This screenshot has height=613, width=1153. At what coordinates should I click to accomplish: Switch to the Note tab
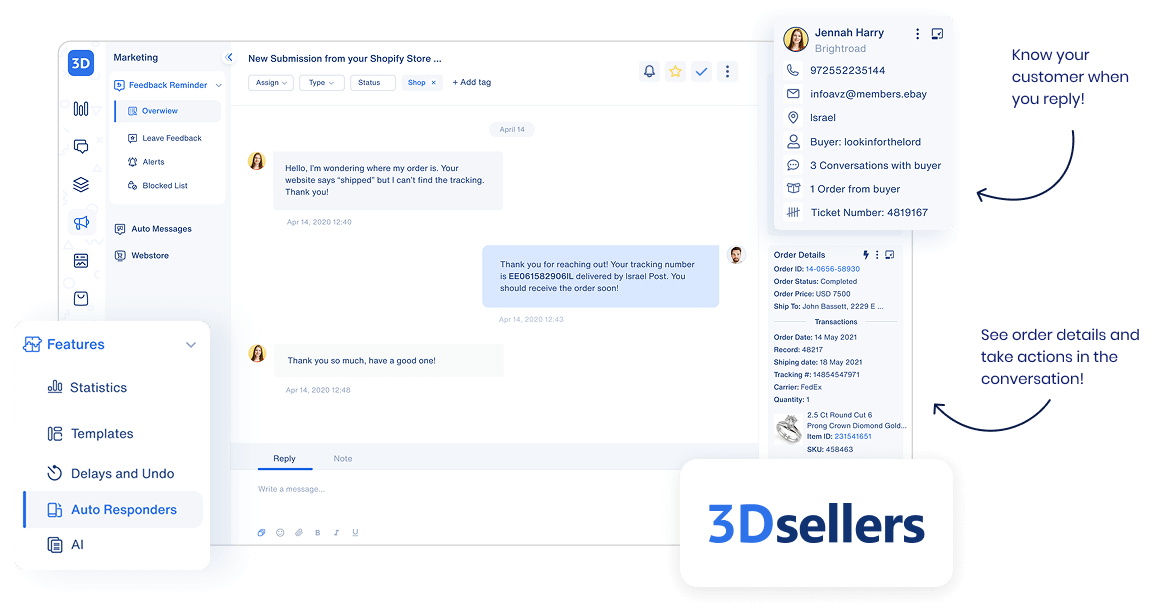343,459
